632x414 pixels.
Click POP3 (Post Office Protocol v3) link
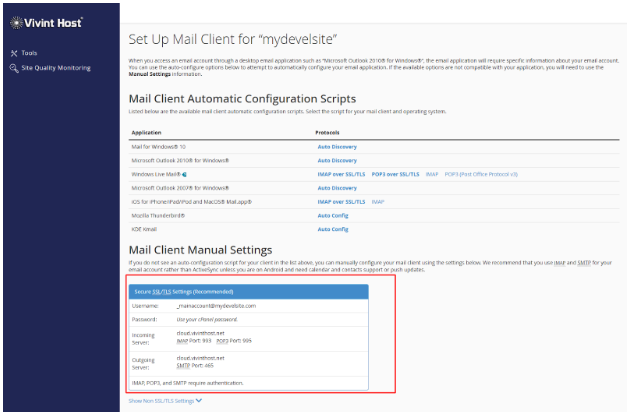pos(482,174)
